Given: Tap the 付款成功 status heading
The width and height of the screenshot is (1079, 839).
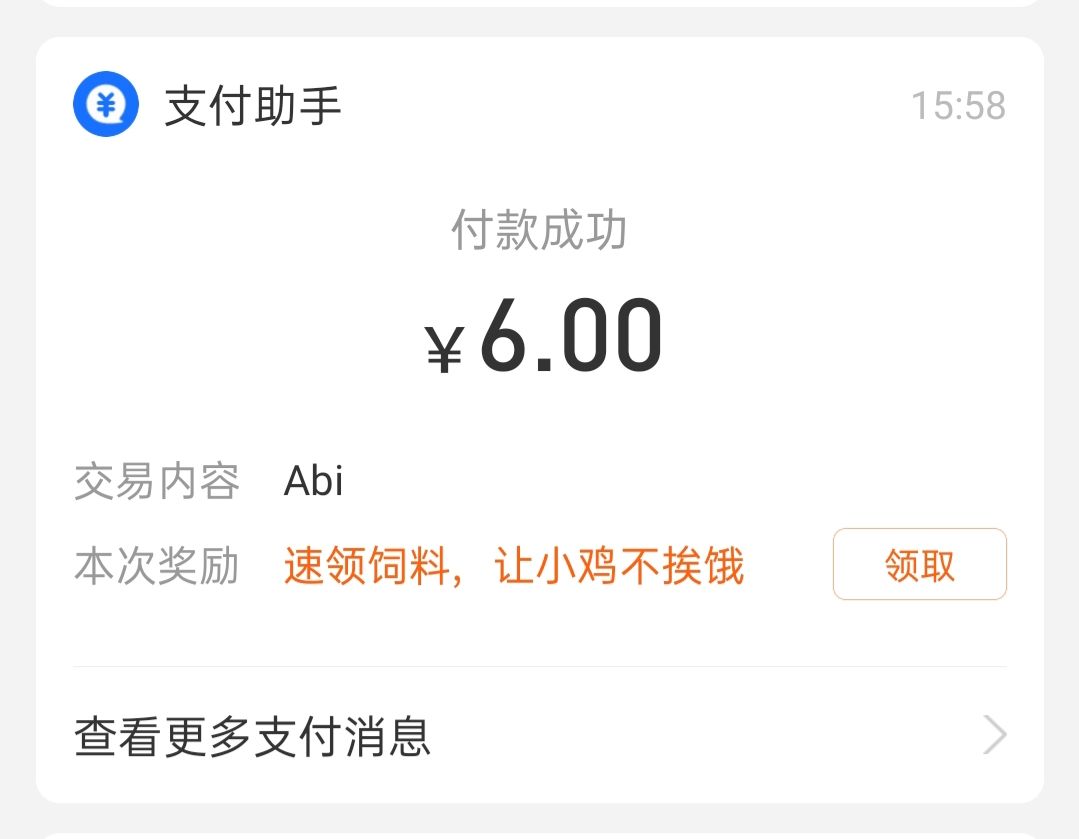Looking at the screenshot, I should pyautogui.click(x=539, y=231).
